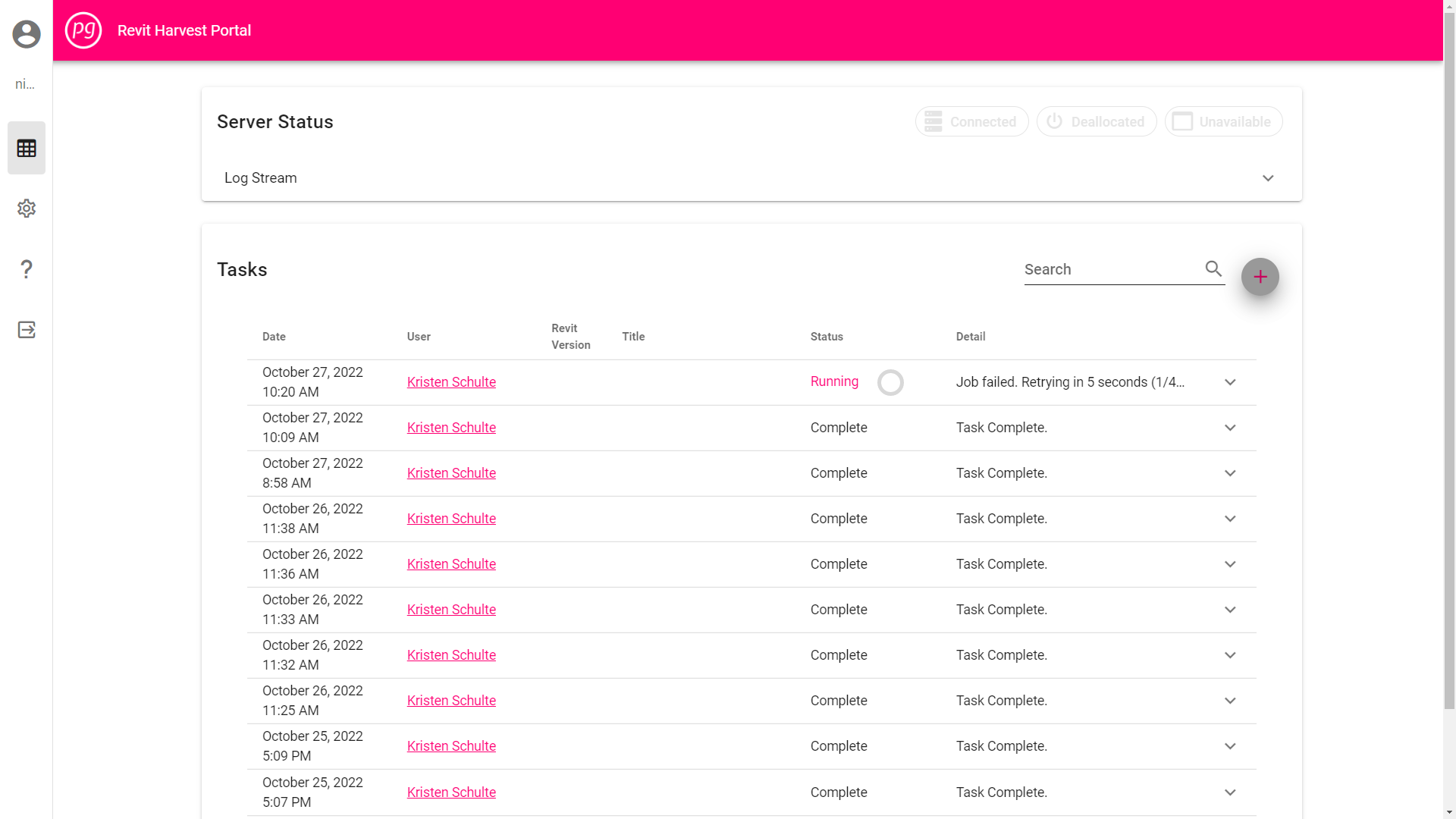The height and width of the screenshot is (819, 1456).
Task: Add a new task with plus button
Action: point(1260,277)
